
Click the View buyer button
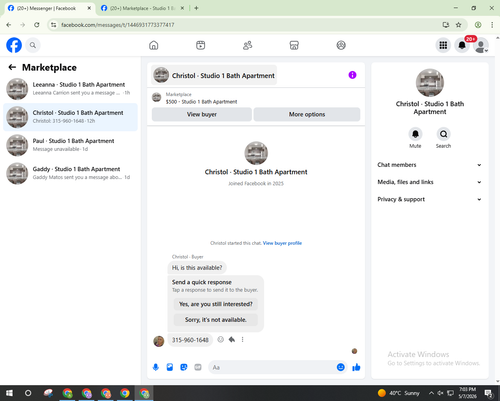(x=202, y=114)
